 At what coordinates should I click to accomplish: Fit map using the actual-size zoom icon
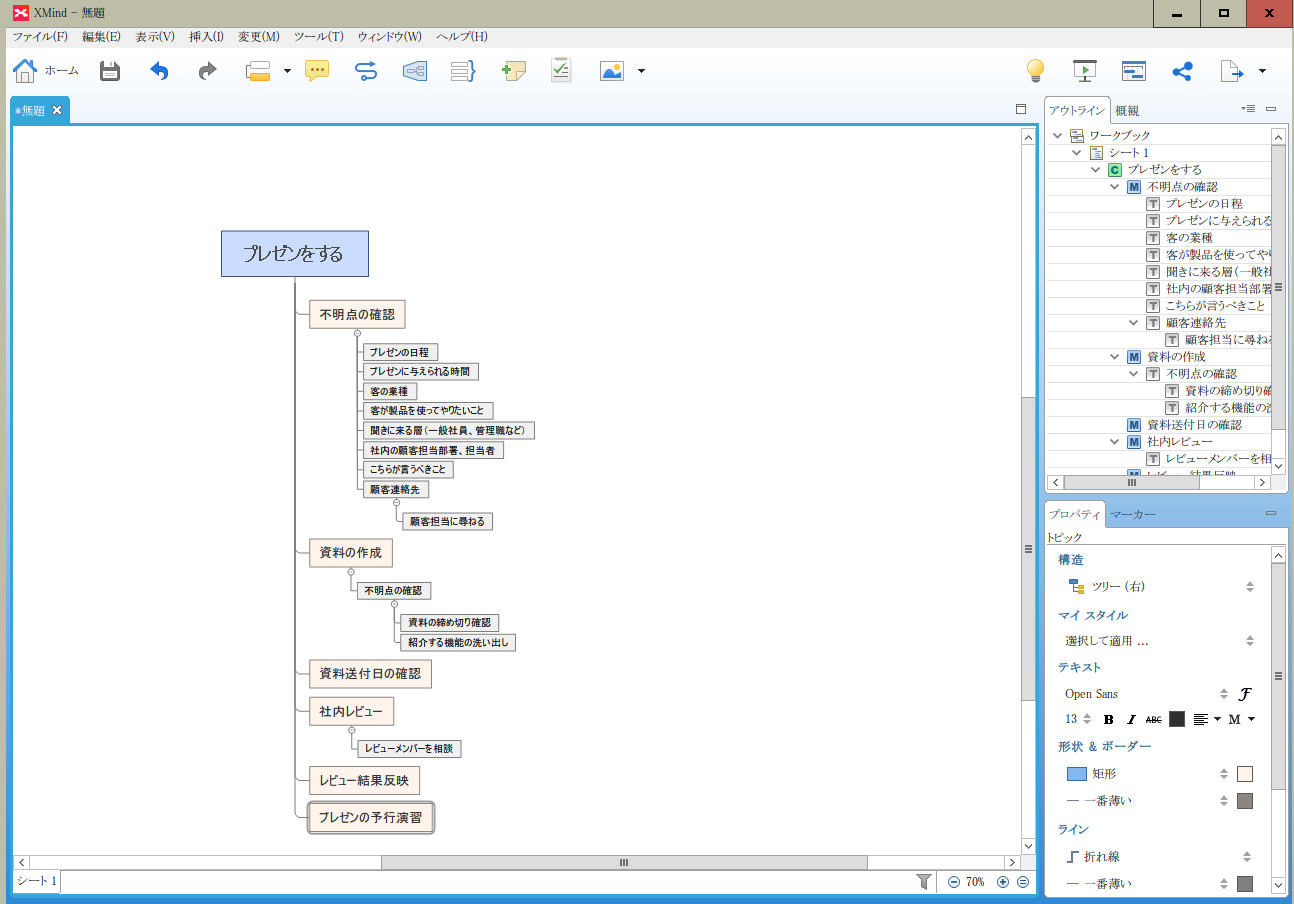(x=1023, y=882)
